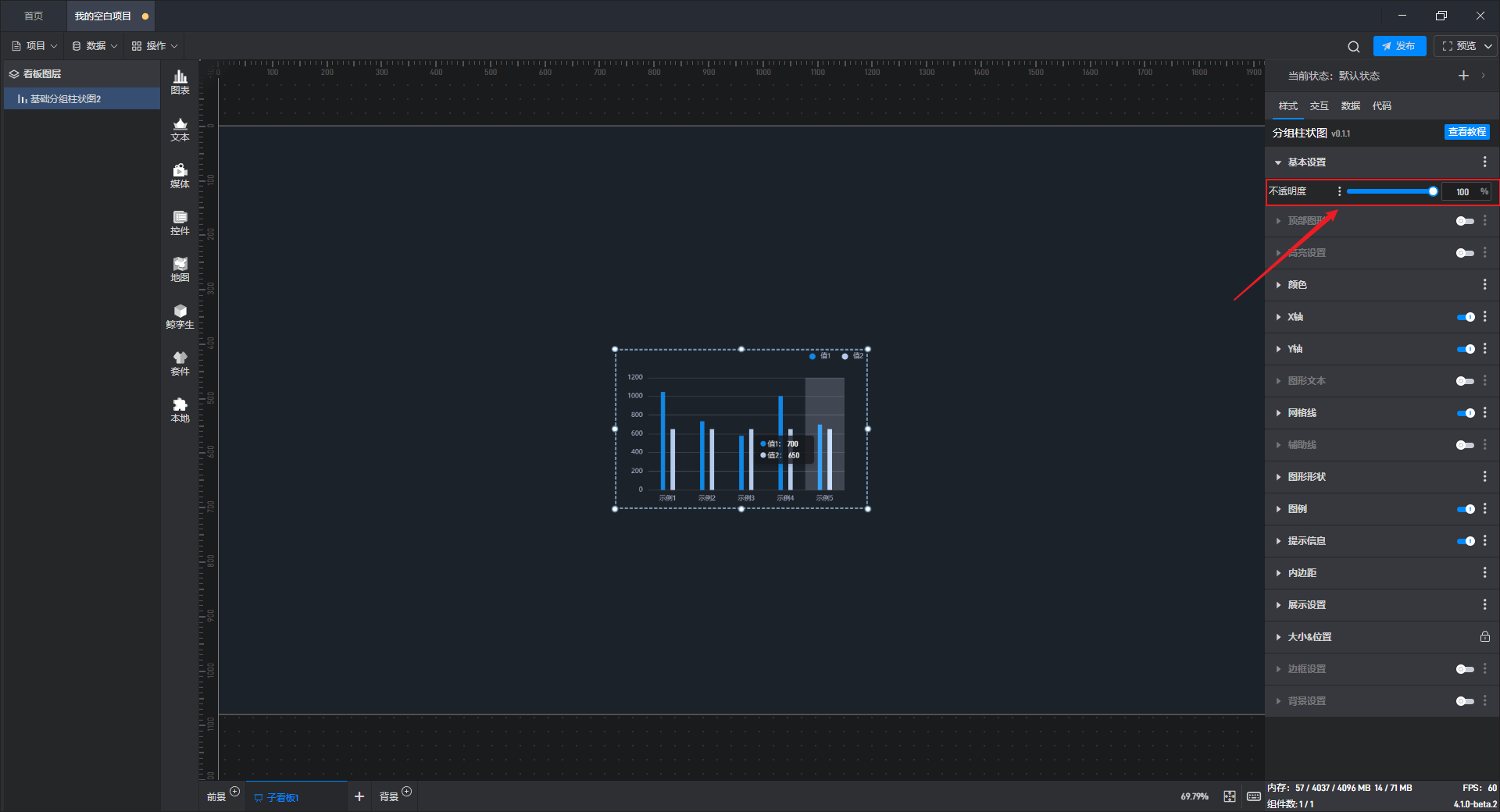Screen dimensions: 1500x812
Task: Click the add icon next to 前景
Action: click(234, 792)
